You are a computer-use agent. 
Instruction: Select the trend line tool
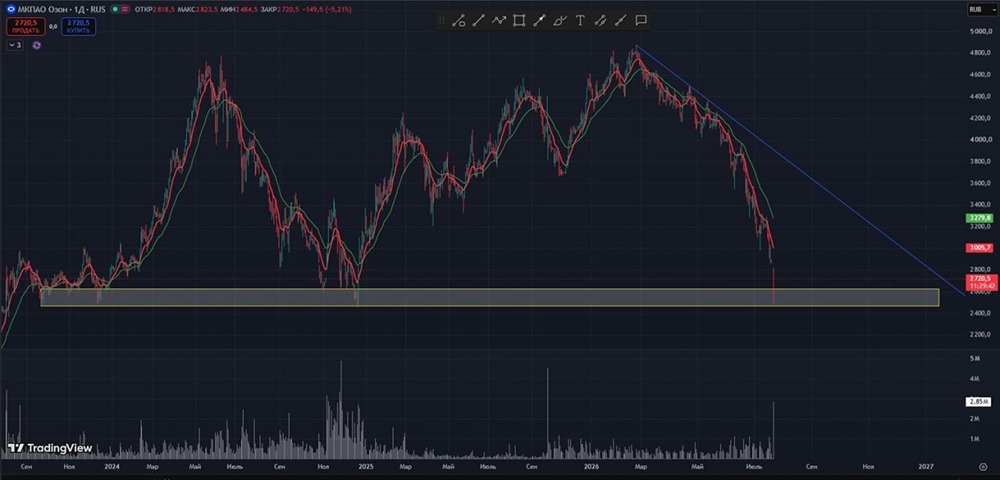(478, 21)
